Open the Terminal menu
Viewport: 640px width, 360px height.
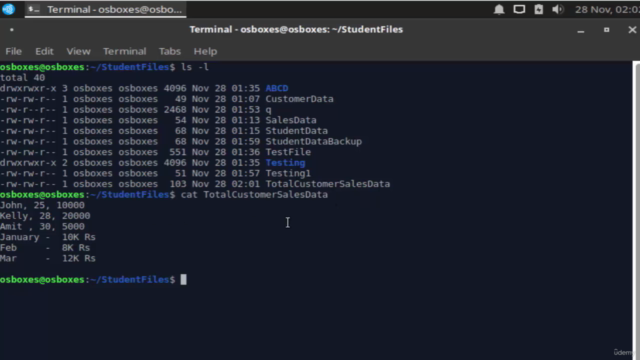(124, 51)
